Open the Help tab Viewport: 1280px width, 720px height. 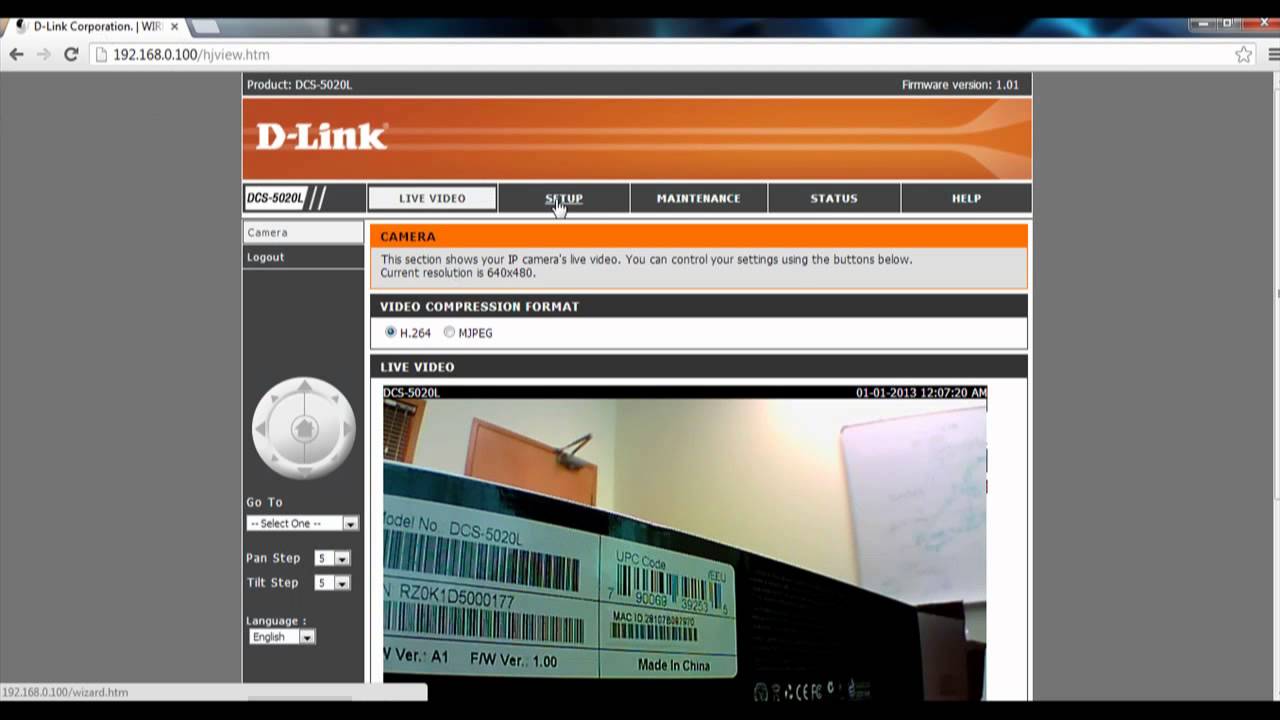(966, 198)
